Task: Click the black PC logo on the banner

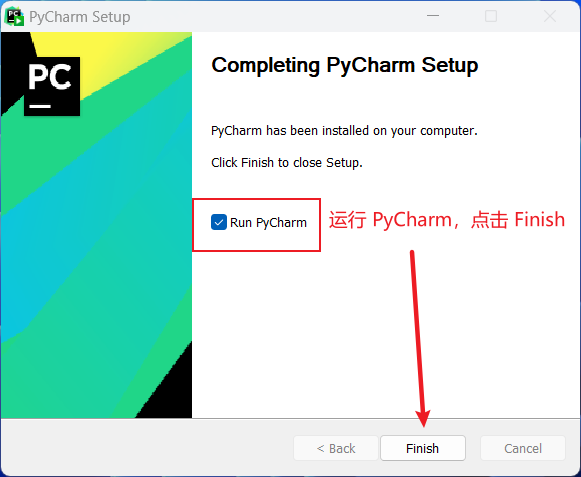Action: click(52, 86)
